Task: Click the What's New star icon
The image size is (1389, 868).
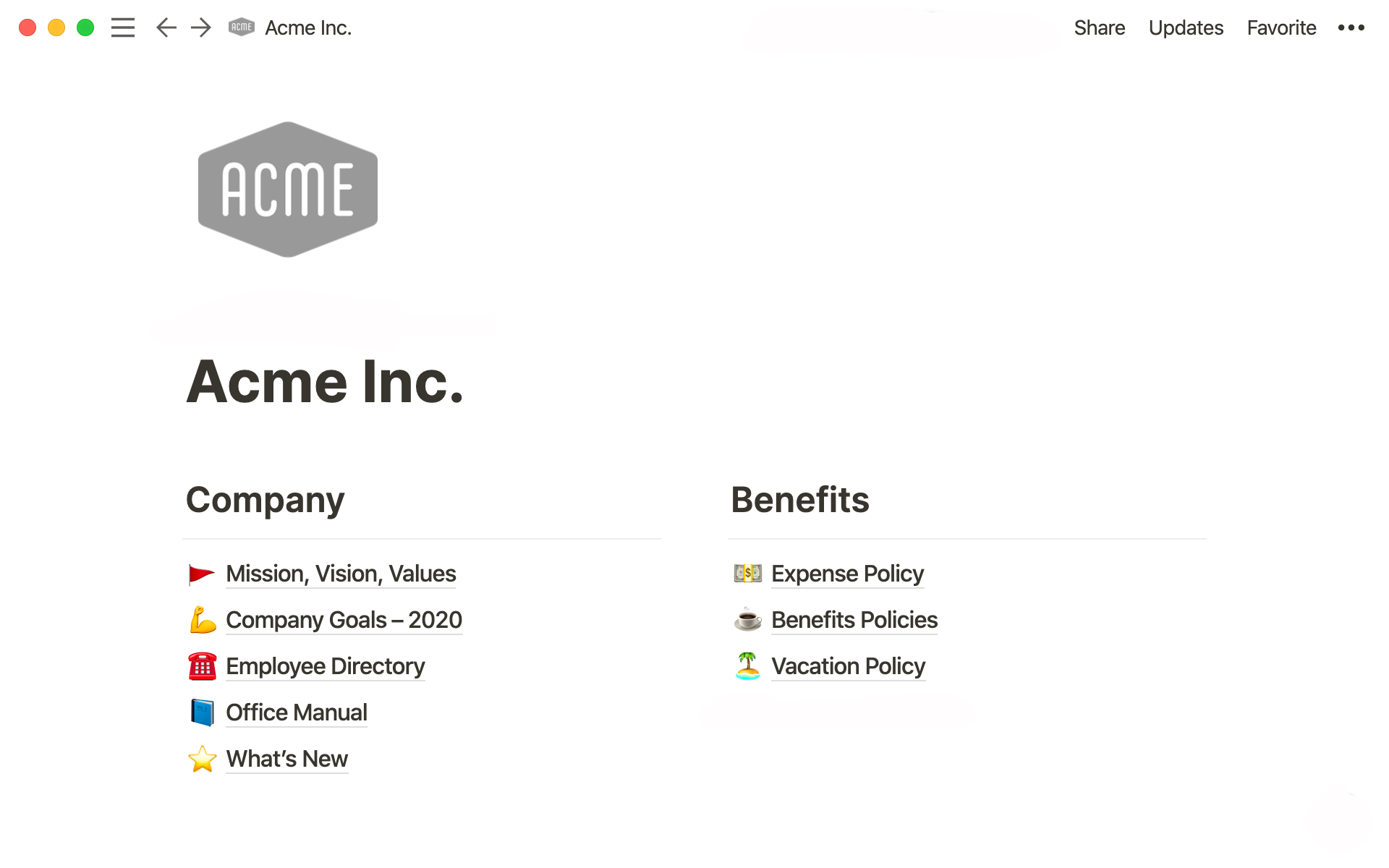Action: pyautogui.click(x=201, y=759)
